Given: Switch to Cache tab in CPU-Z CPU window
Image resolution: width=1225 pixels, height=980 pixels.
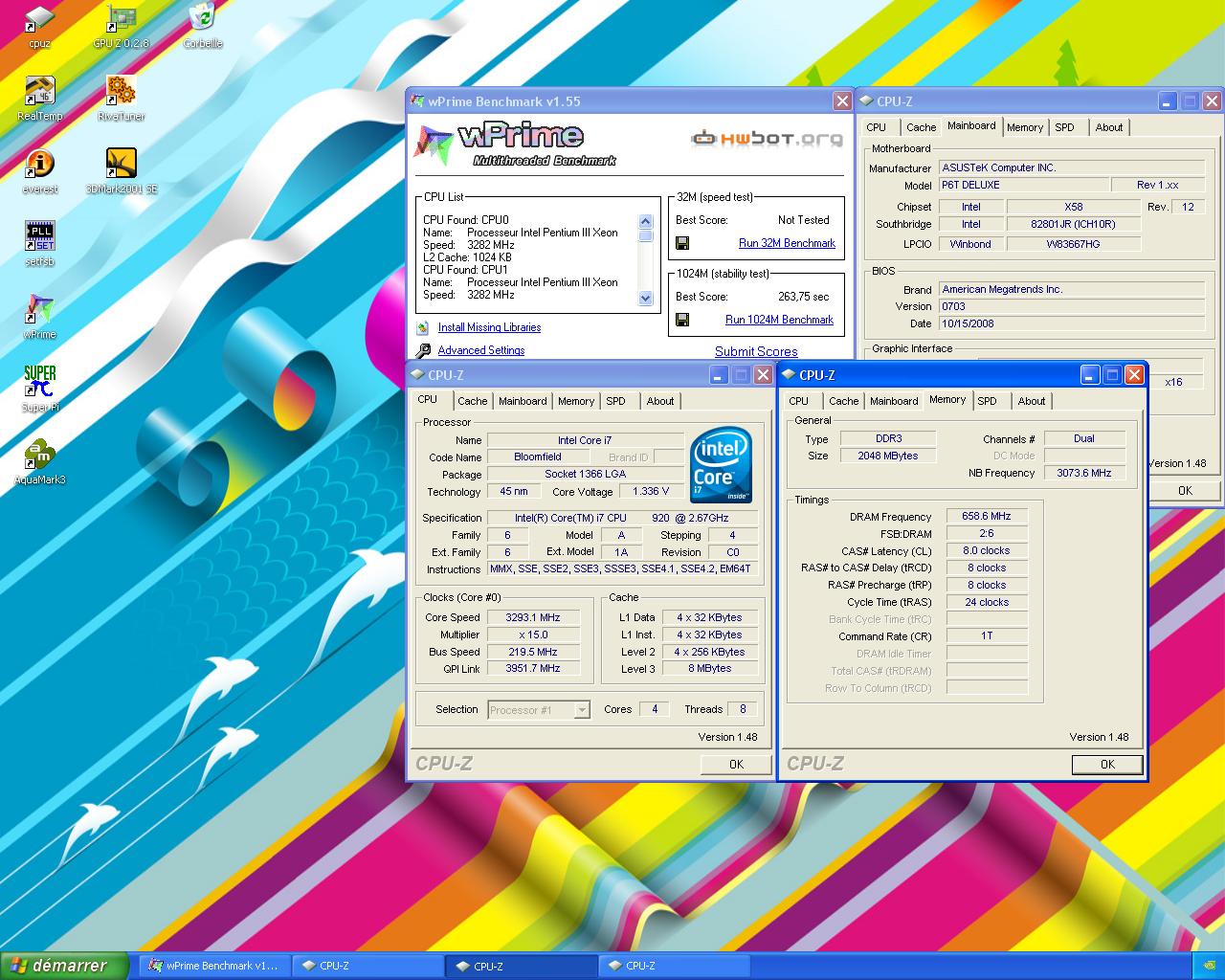Looking at the screenshot, I should pos(472,401).
